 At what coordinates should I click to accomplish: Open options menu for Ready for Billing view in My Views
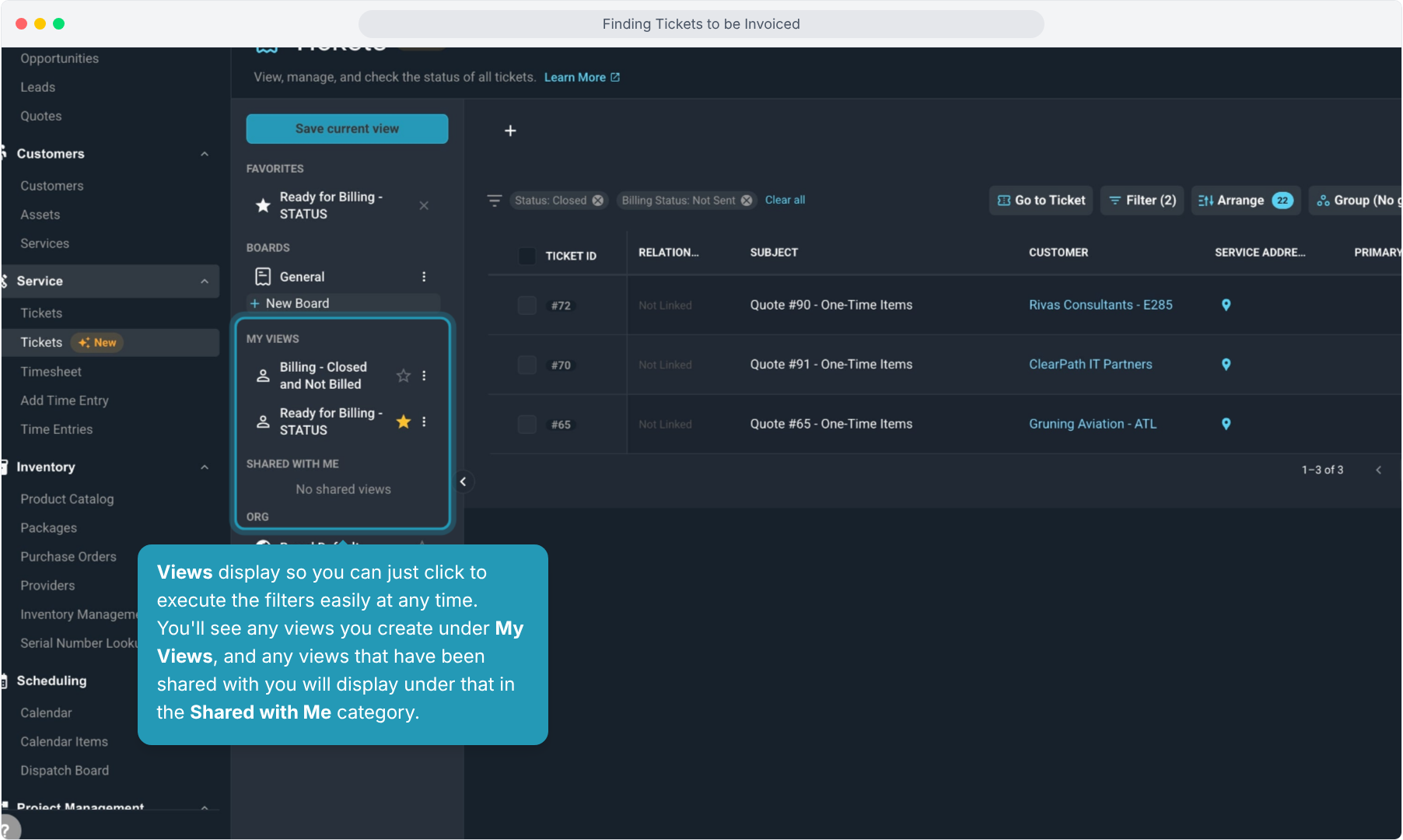424,422
